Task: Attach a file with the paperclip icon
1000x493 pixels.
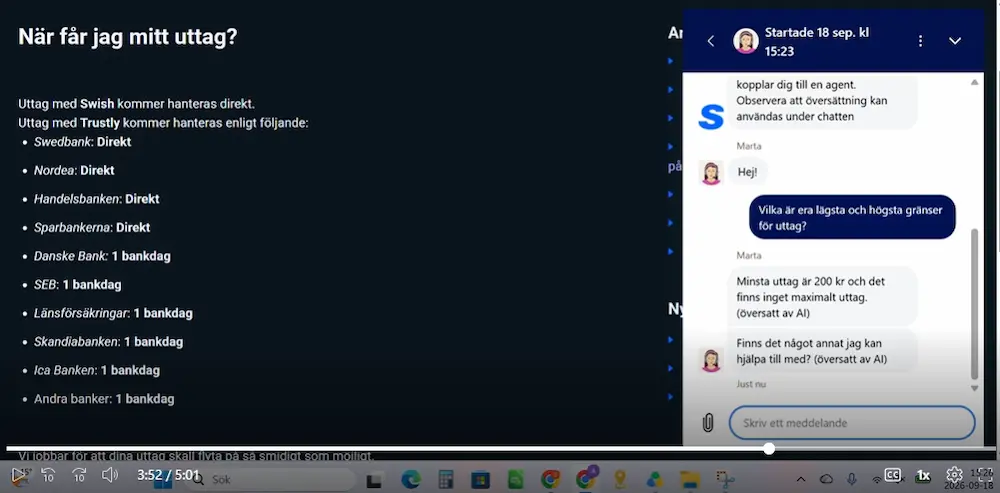Action: [708, 423]
